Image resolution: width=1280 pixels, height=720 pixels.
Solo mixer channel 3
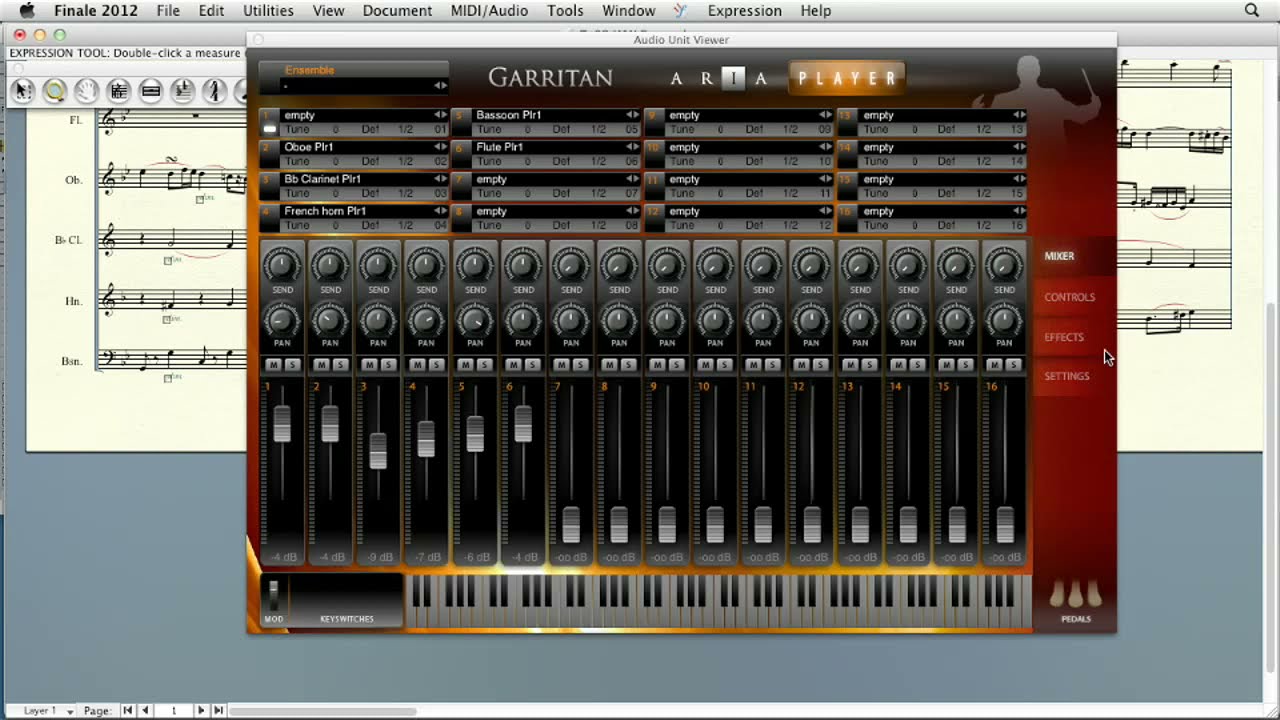388,365
